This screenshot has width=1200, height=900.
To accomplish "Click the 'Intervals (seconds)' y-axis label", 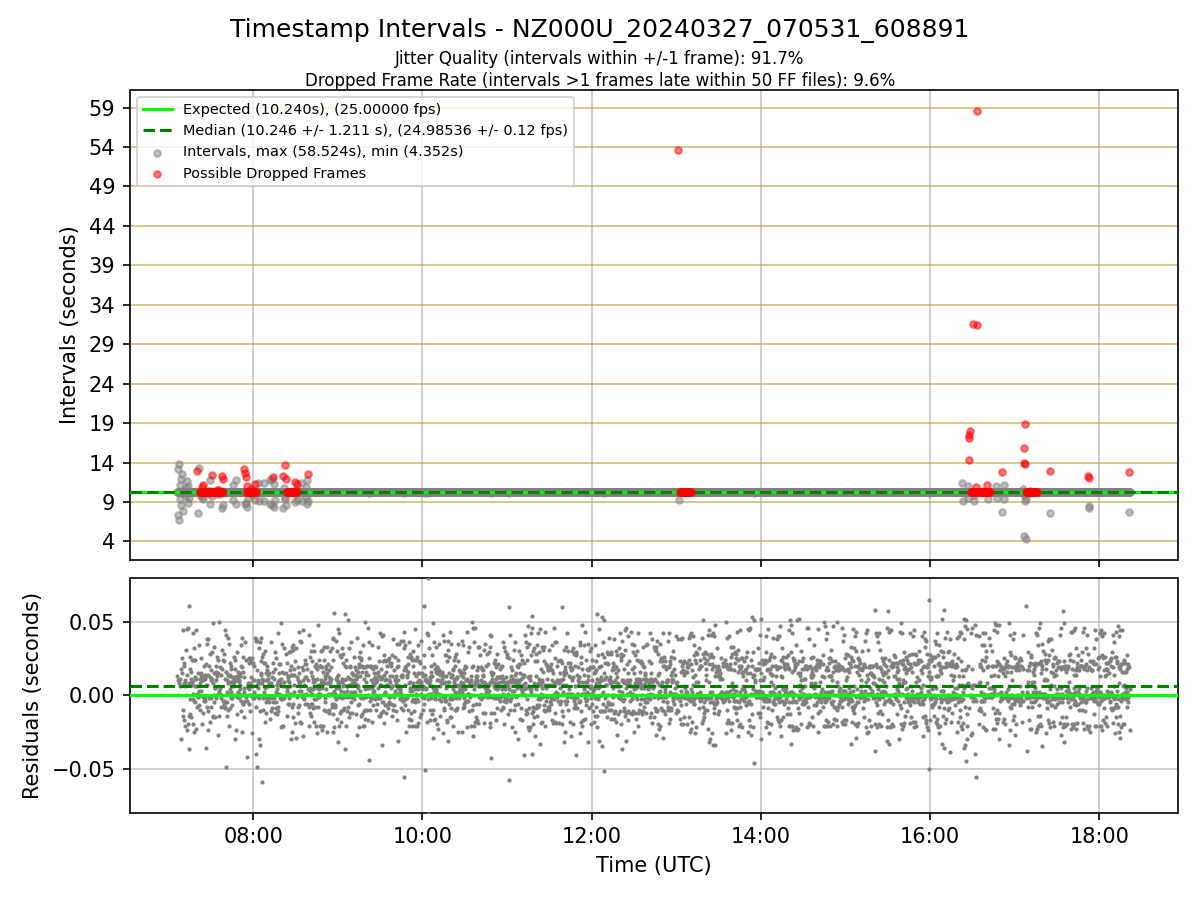I will coord(68,325).
